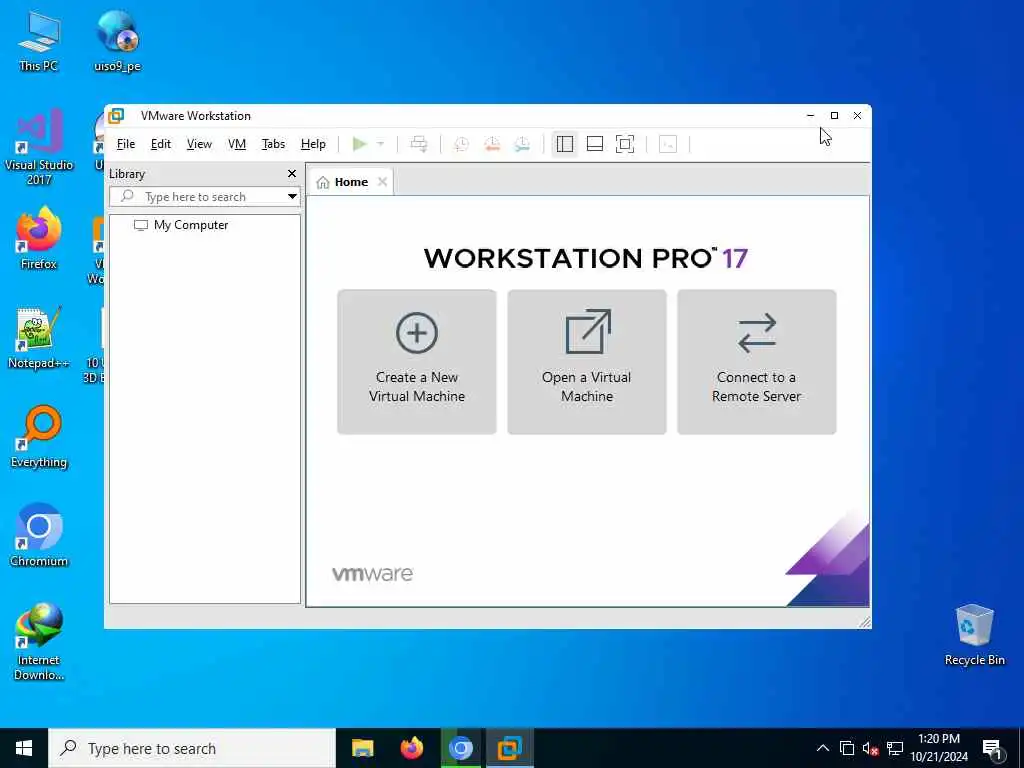
Task: Click the Revert to Snapshot icon
Action: tap(492, 144)
